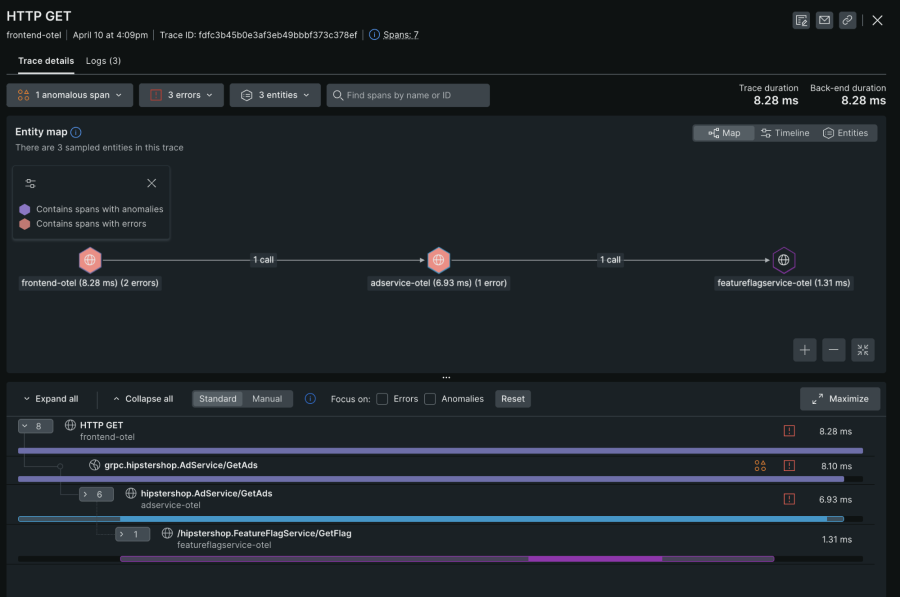The image size is (900, 597).
Task: Switch to the Trace details tab
Action: point(46,61)
